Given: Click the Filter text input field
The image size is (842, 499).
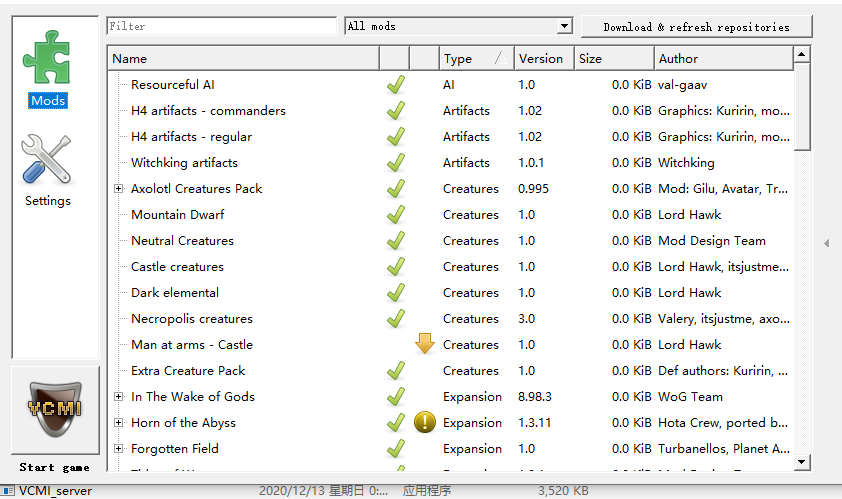Looking at the screenshot, I should 221,26.
